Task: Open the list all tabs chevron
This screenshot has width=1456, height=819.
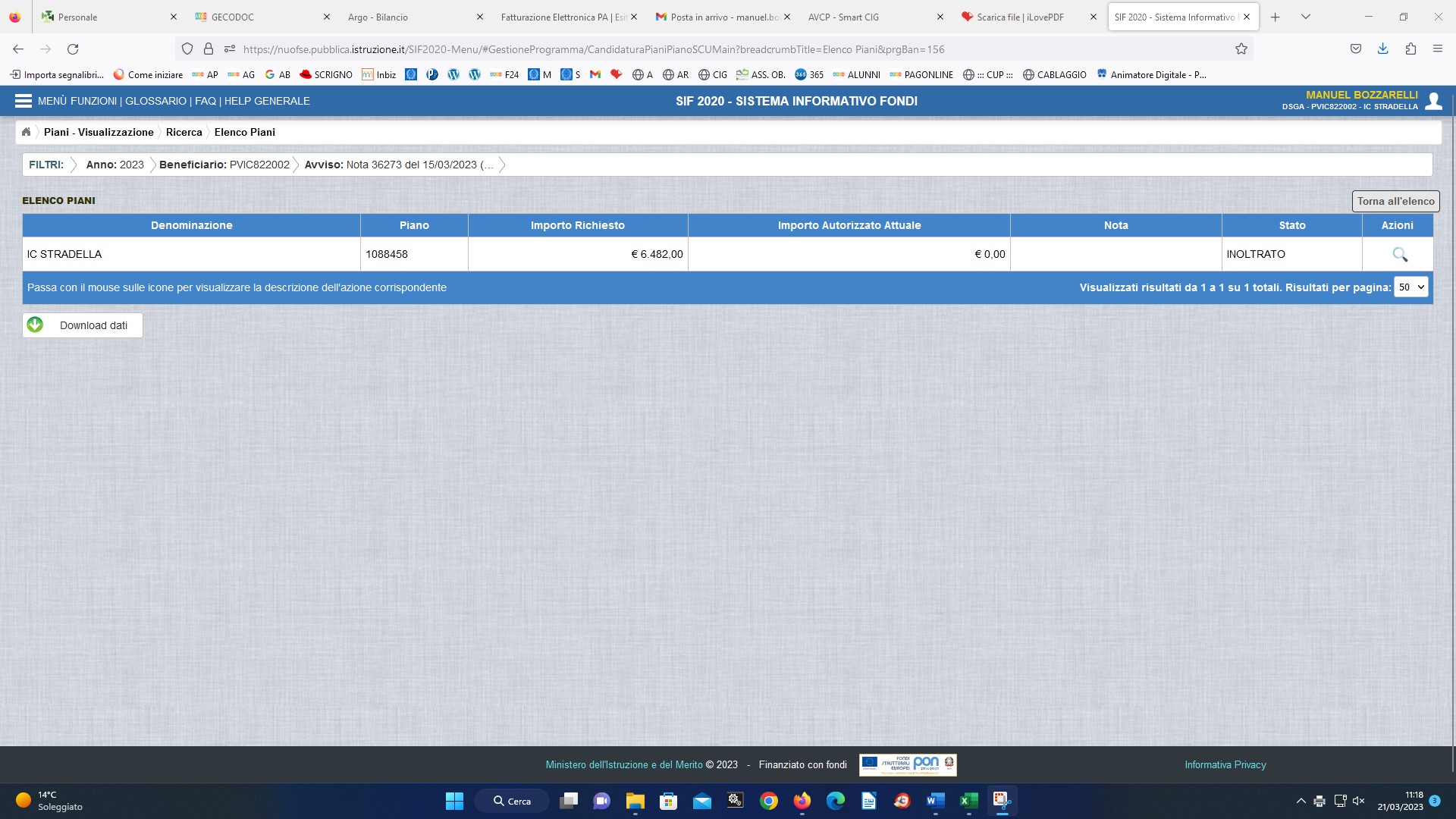Action: [1305, 17]
